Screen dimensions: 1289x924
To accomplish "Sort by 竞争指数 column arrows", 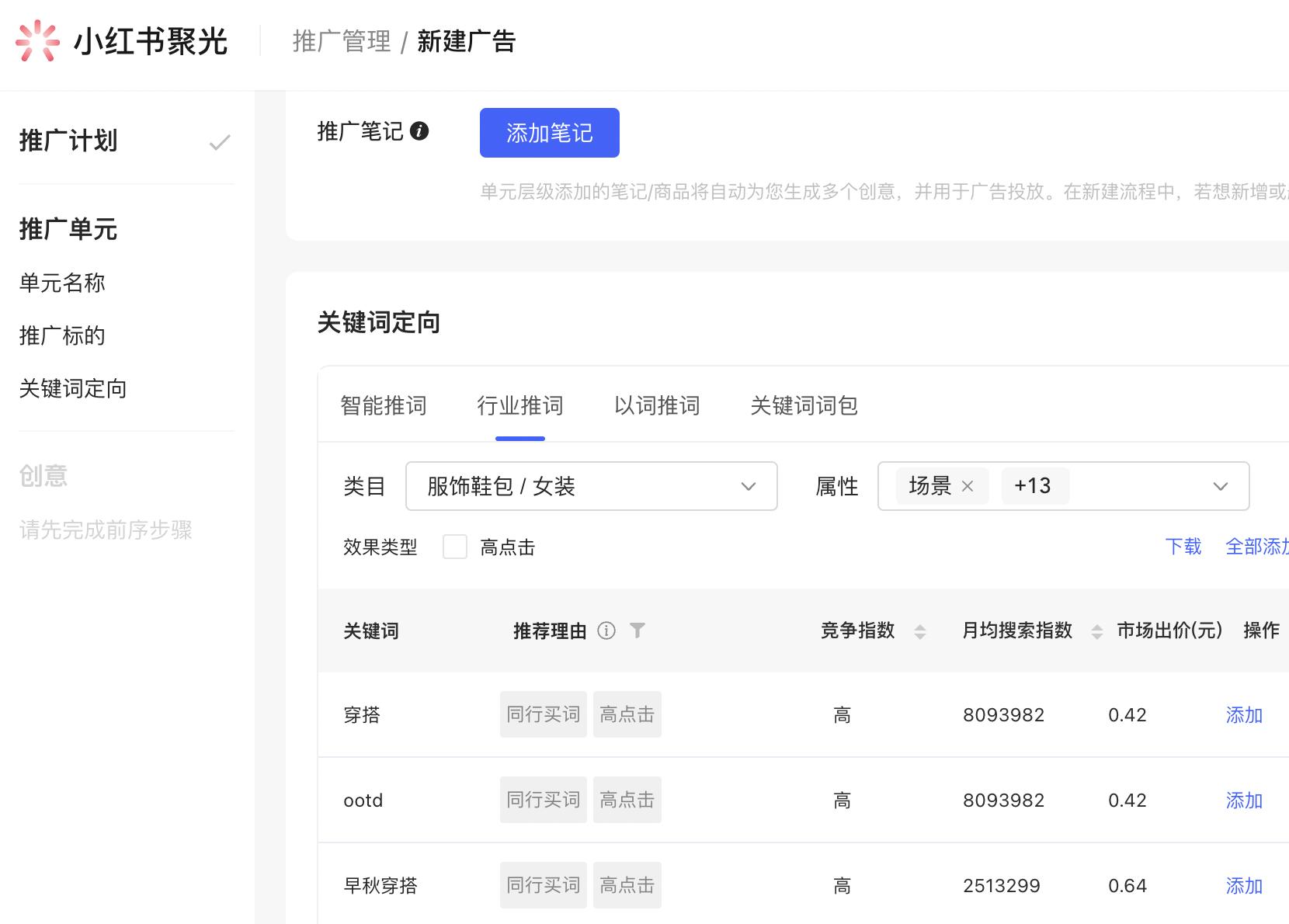I will pos(920,631).
